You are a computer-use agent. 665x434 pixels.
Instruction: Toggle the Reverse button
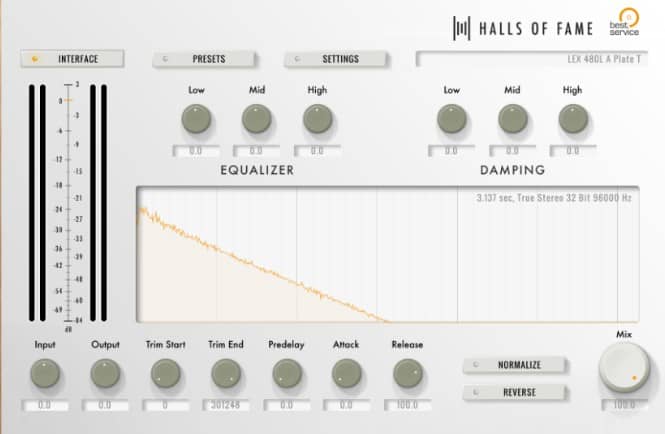point(514,392)
